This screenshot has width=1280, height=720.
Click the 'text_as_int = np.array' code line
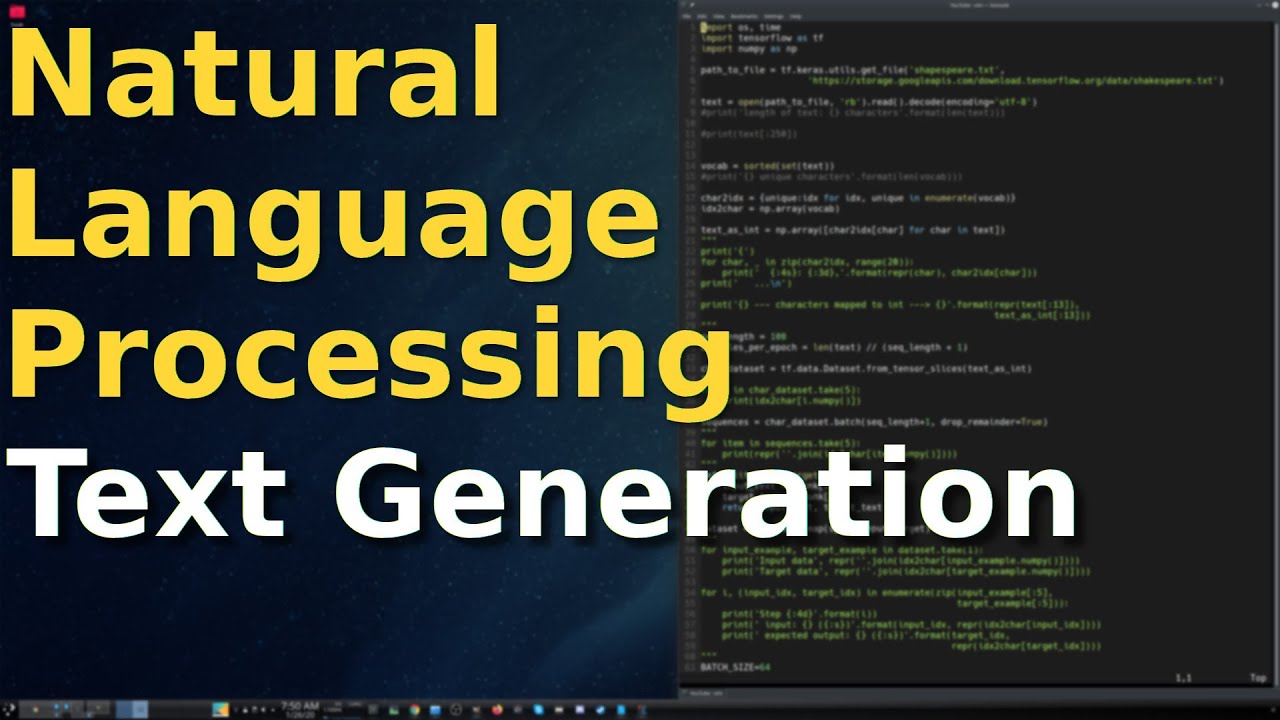coord(853,230)
